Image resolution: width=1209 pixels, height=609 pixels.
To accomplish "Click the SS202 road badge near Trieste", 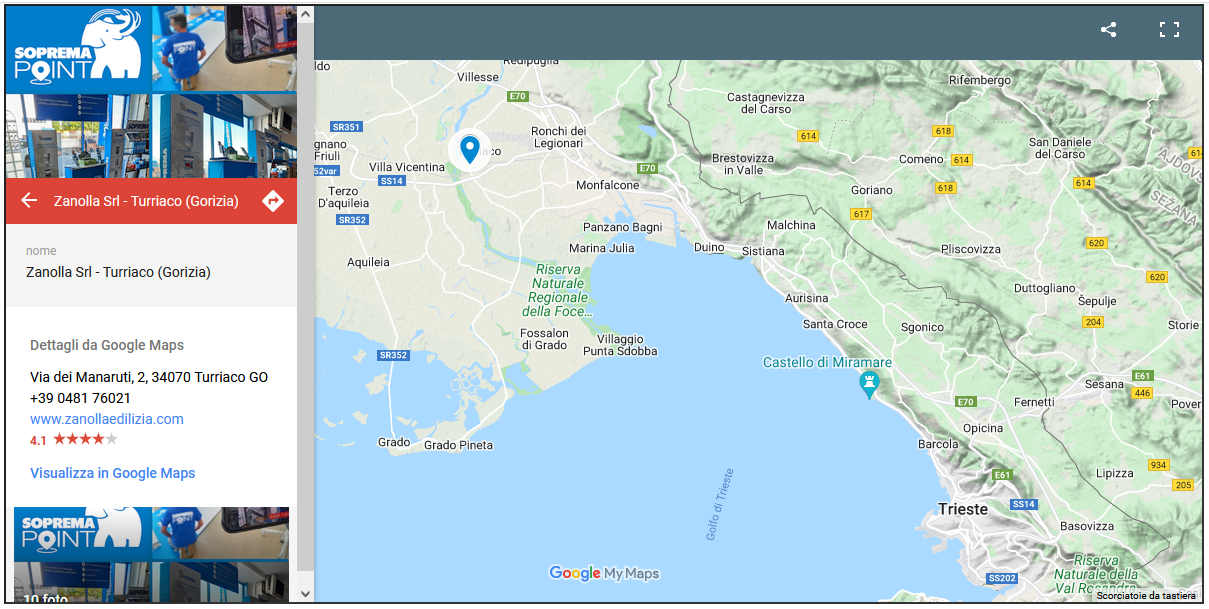I will coord(1001,578).
